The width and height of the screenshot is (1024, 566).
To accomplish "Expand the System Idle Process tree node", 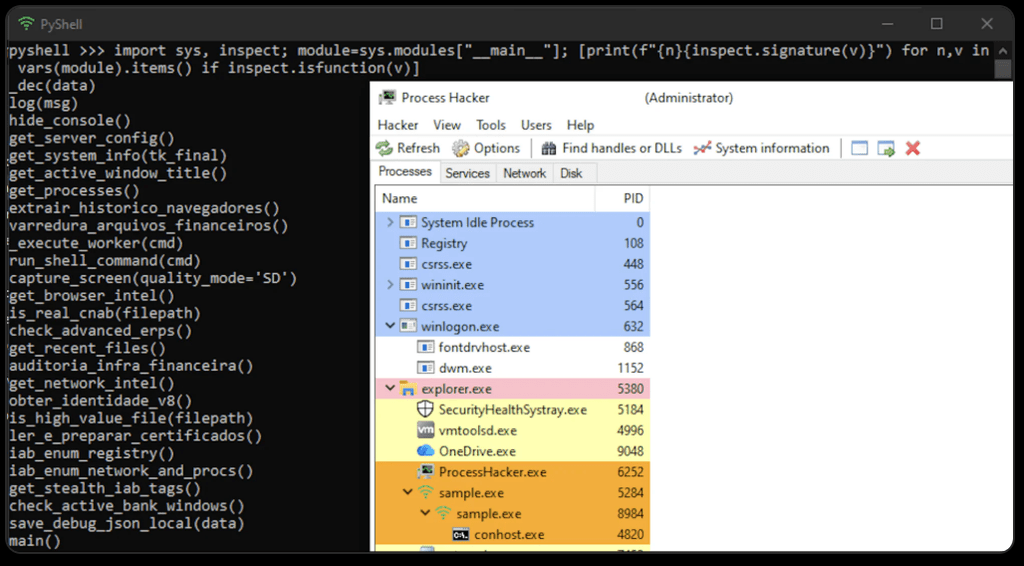I will (391, 223).
